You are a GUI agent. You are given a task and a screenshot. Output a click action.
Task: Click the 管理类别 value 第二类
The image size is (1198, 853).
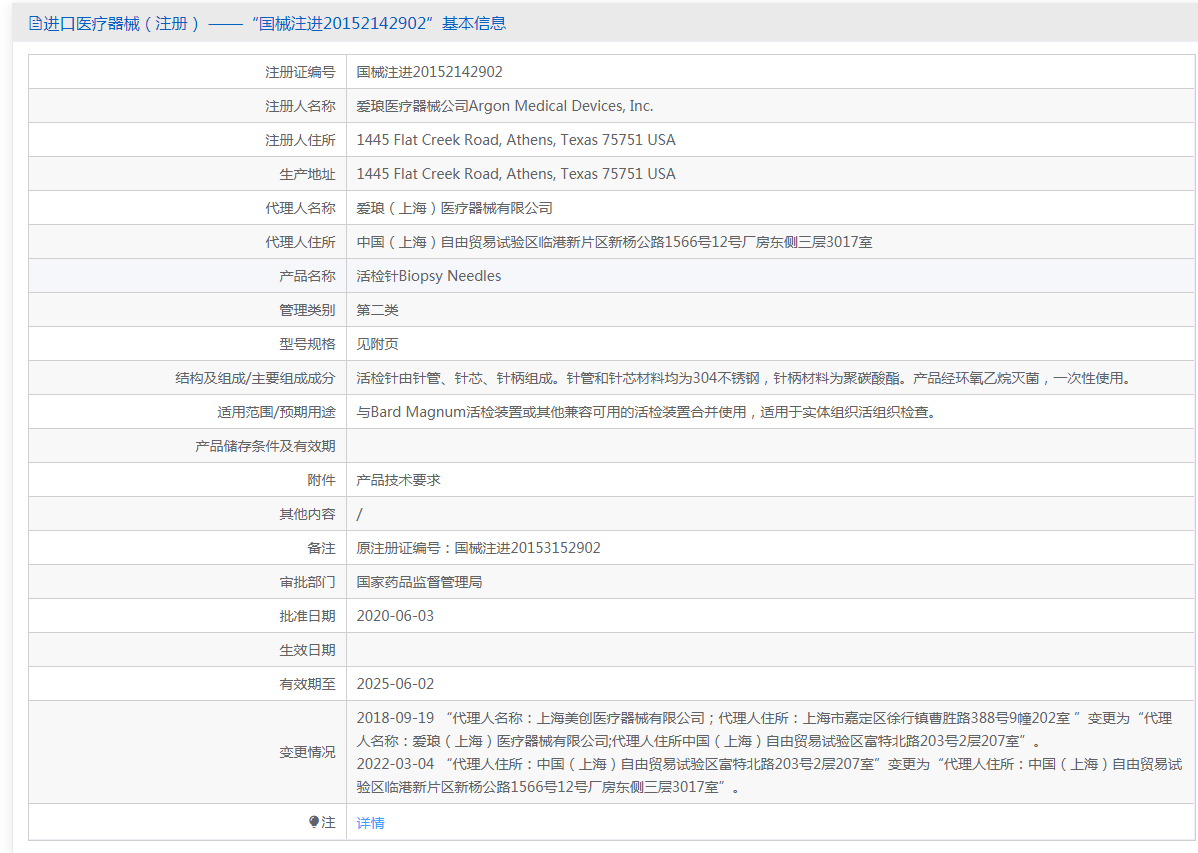coord(377,310)
